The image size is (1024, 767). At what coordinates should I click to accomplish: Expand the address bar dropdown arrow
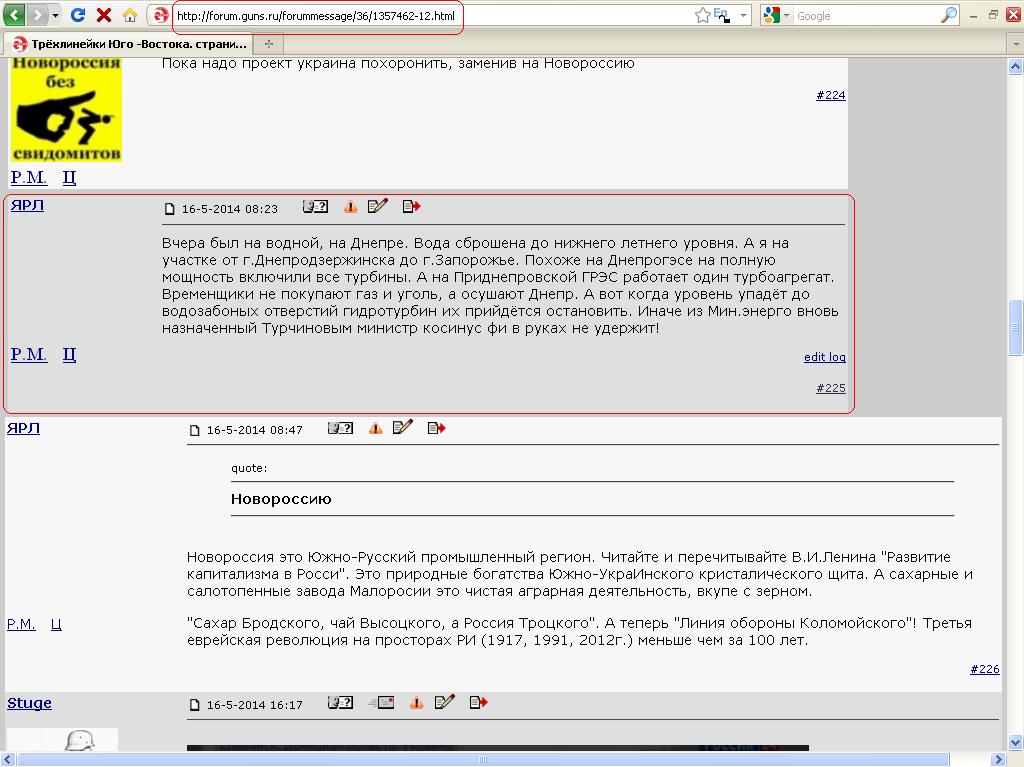(744, 16)
